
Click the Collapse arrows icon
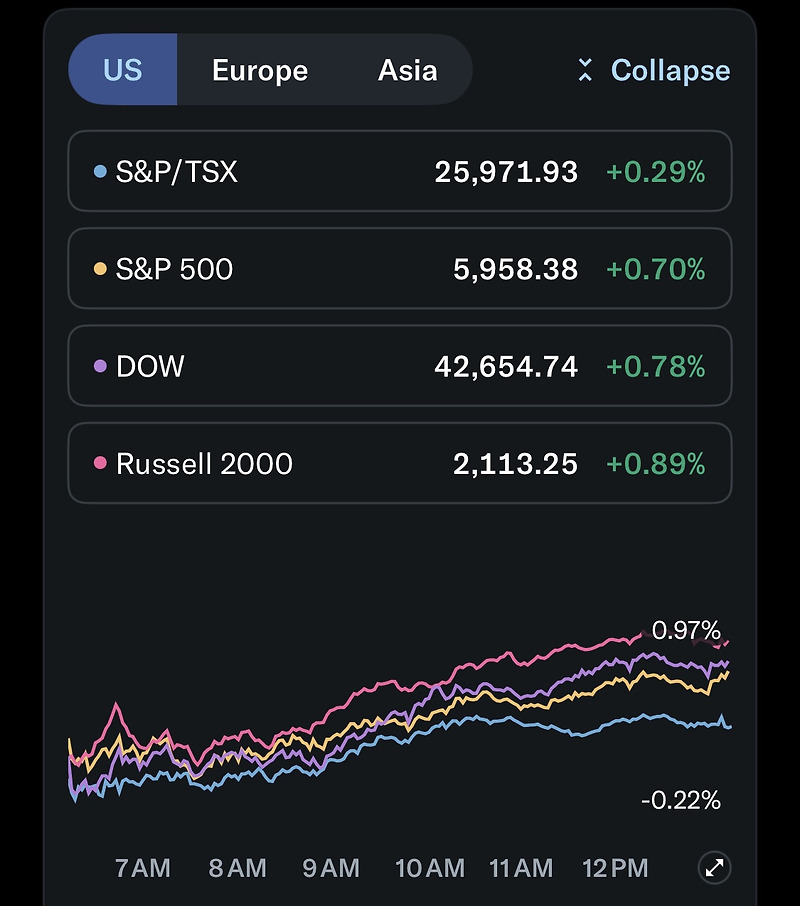[x=585, y=70]
